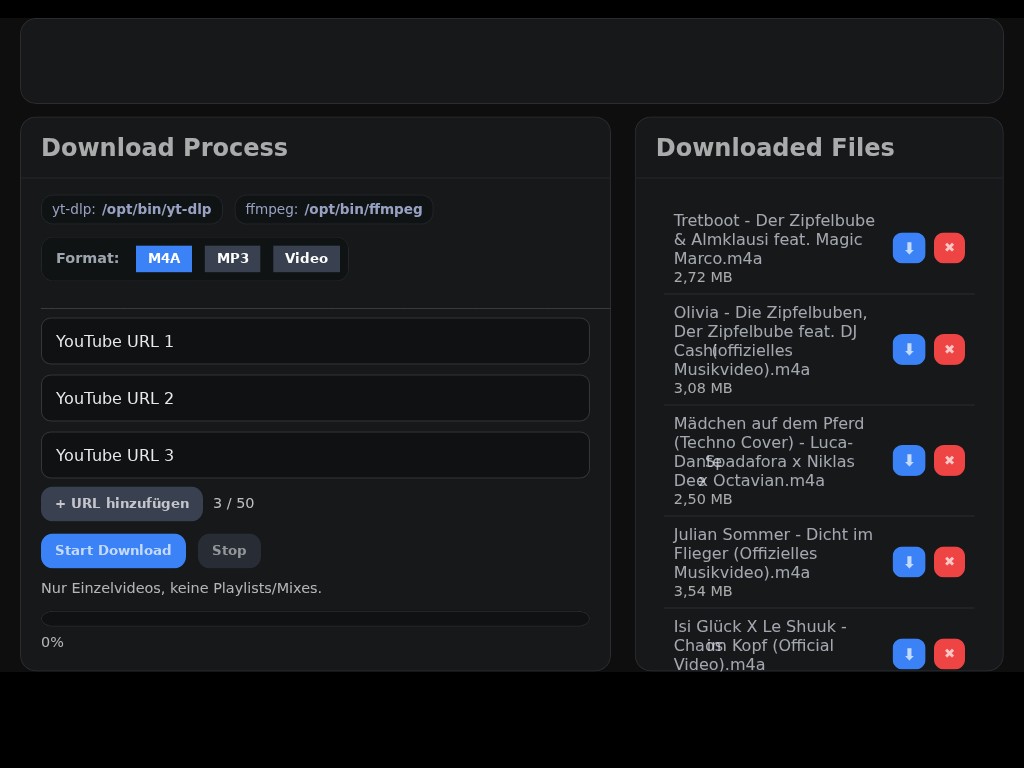Click the download progress bar
This screenshot has height=768, width=1024.
[315, 619]
